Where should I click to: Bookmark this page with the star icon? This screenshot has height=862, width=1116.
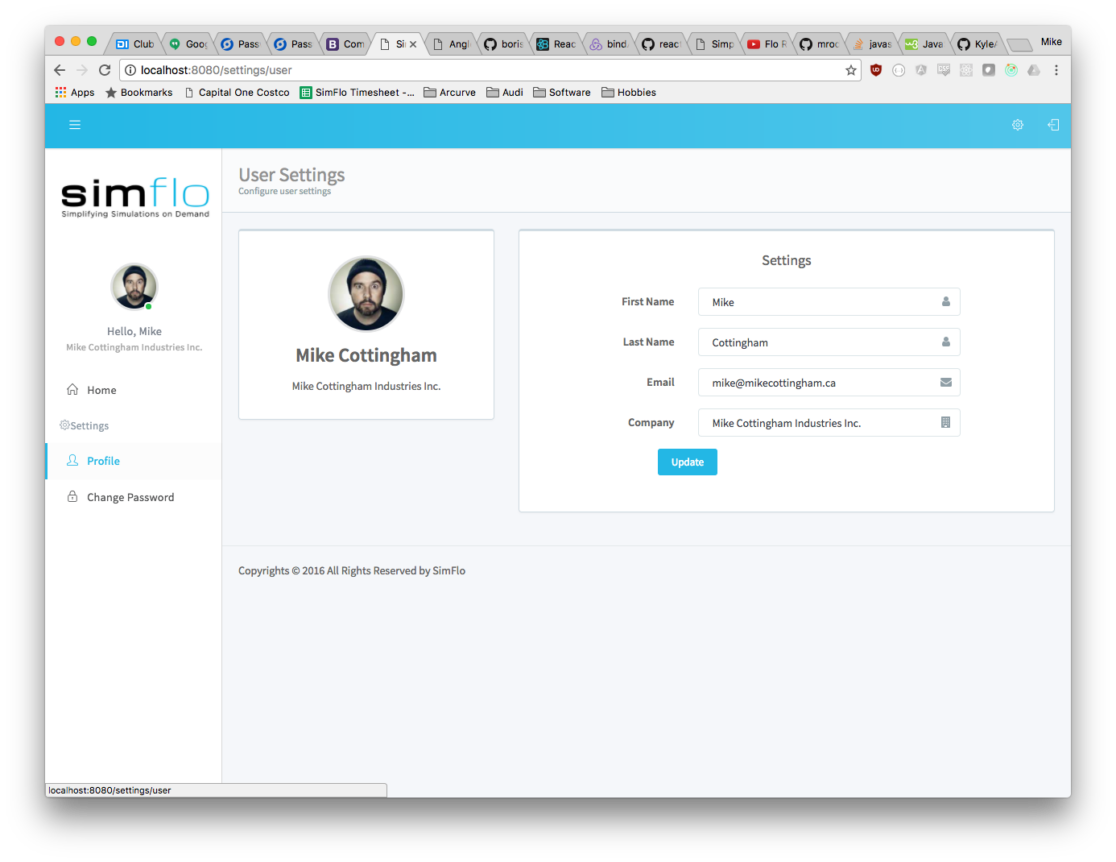(x=851, y=70)
